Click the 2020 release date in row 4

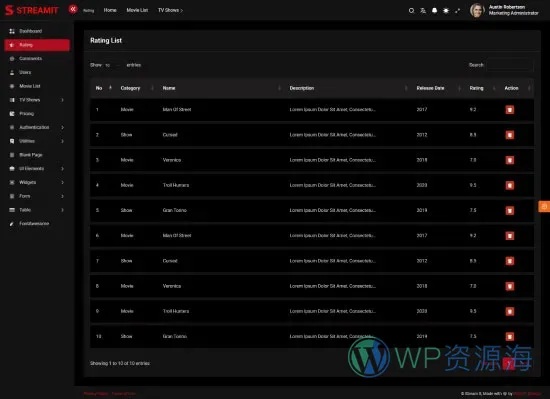click(422, 185)
